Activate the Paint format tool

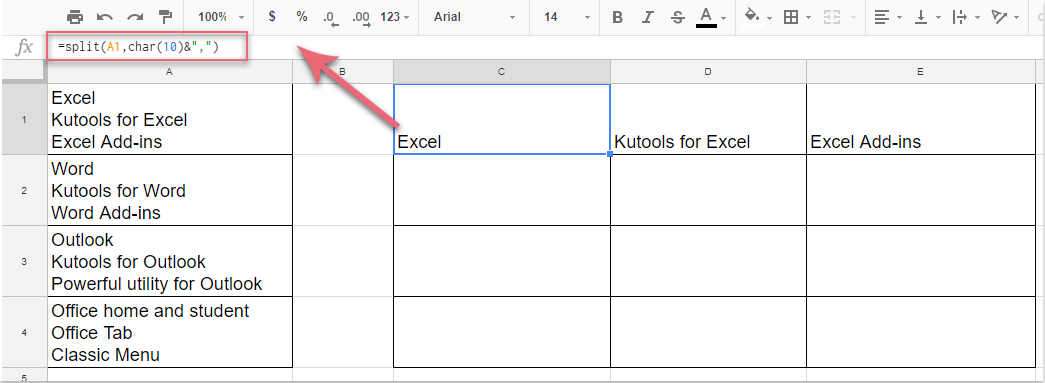click(165, 17)
